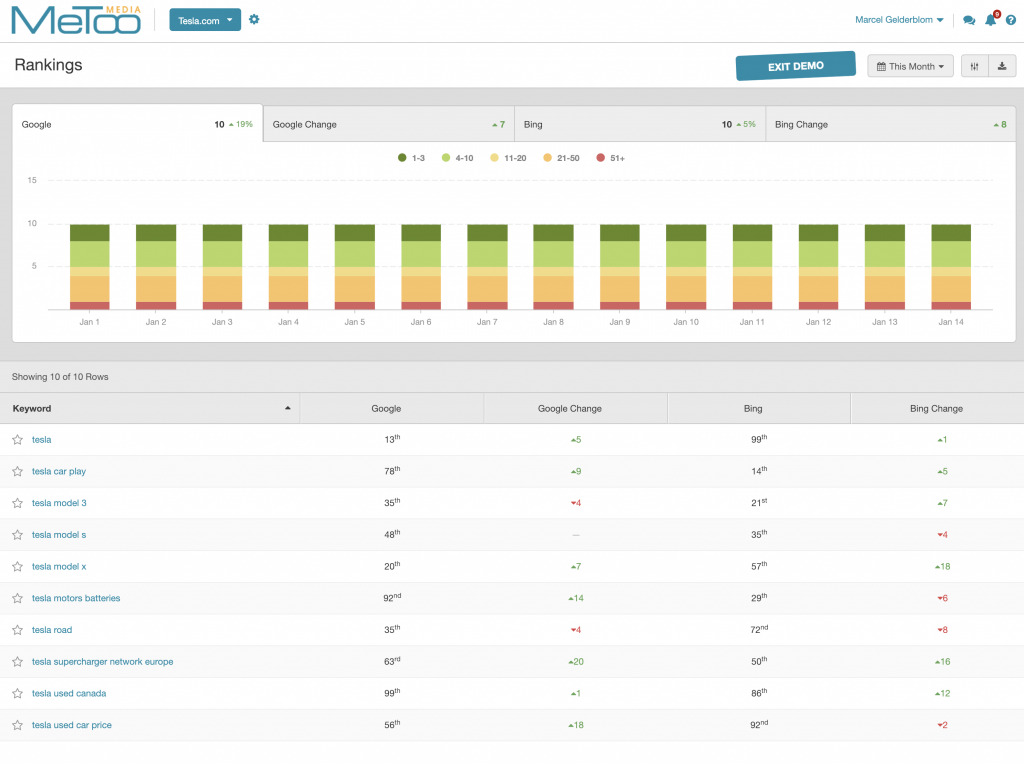Switch to the Bing Change chart tab

(x=891, y=124)
